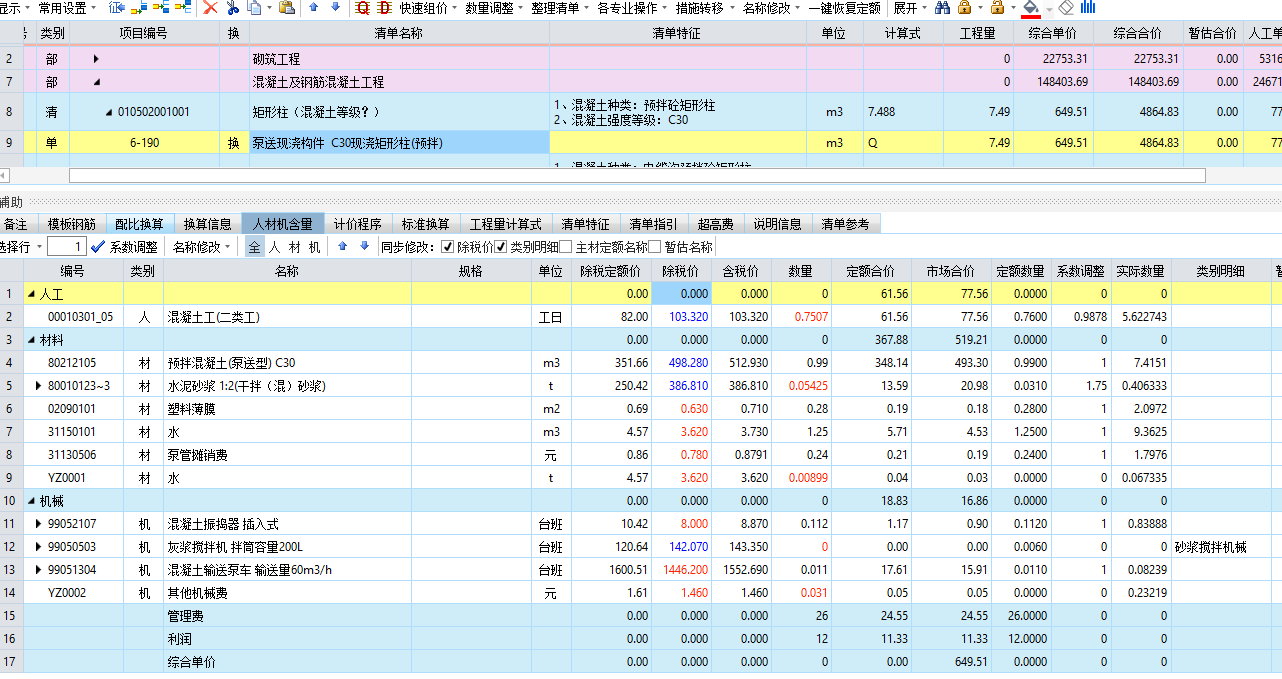Switch to the 模板钢筋 tab

point(72,224)
